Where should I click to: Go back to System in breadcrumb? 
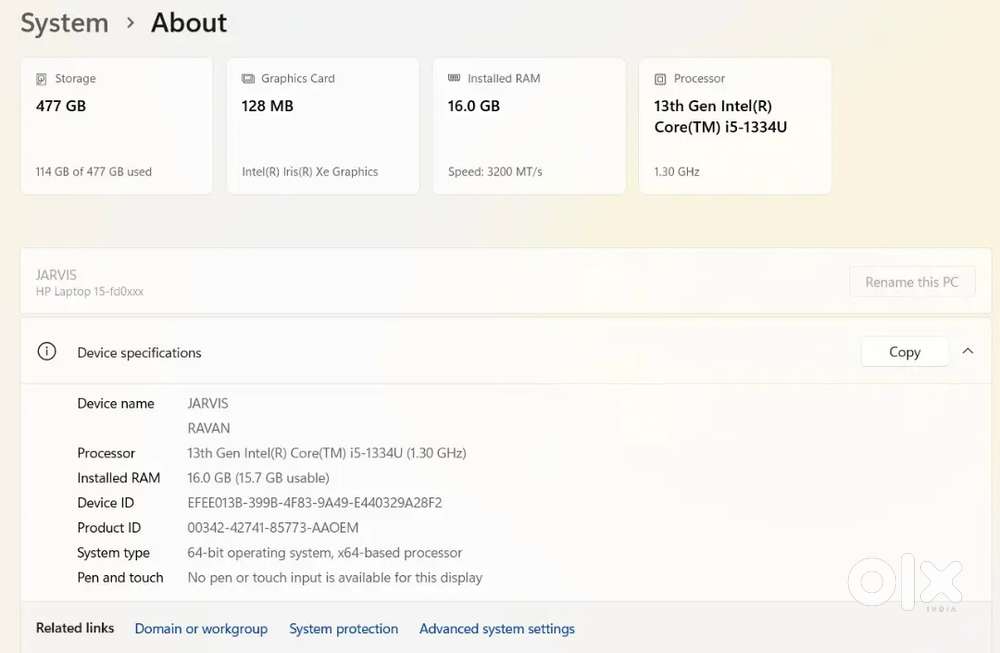tap(64, 23)
